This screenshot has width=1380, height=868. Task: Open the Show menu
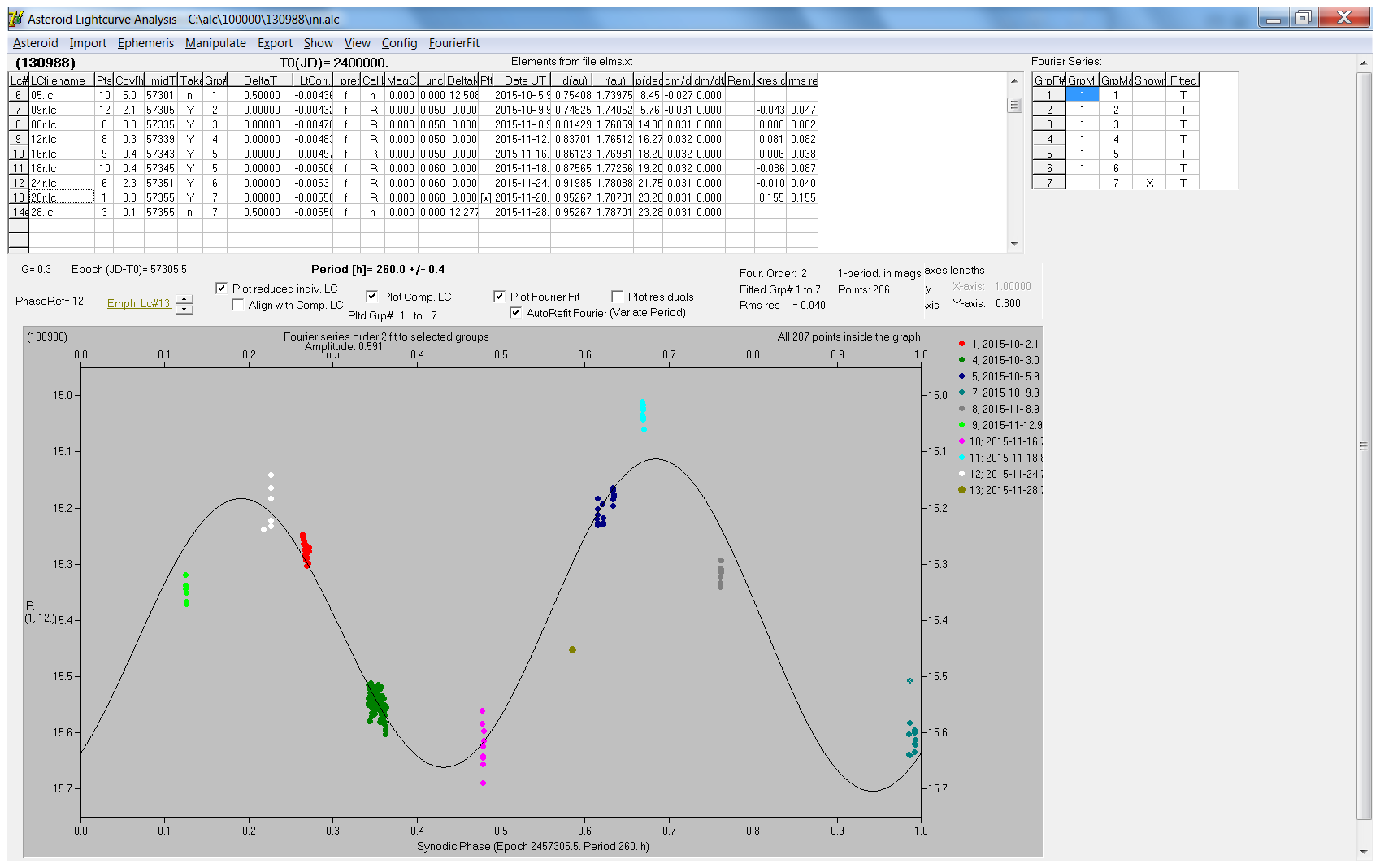point(319,43)
